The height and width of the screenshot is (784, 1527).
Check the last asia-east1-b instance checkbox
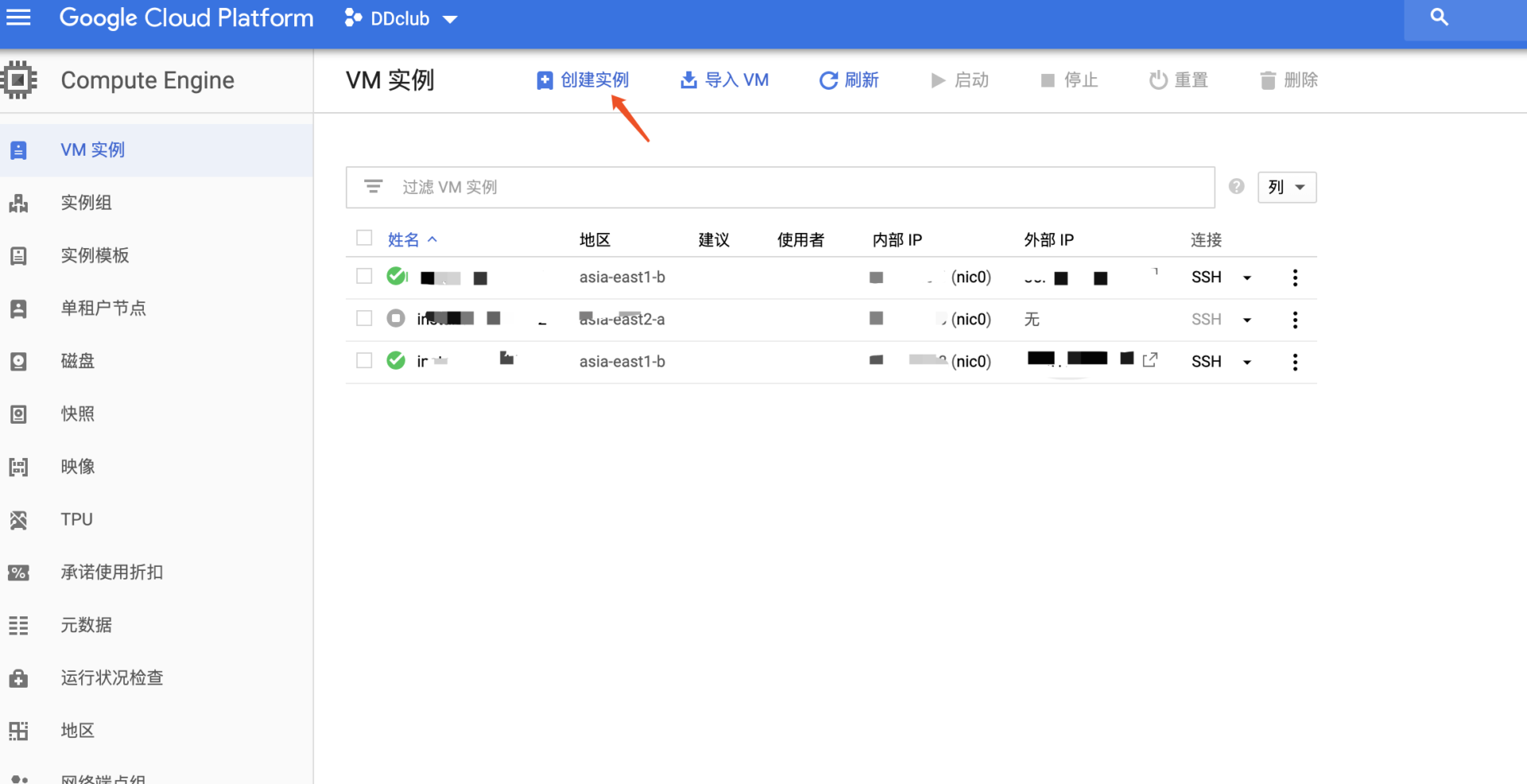click(x=364, y=360)
